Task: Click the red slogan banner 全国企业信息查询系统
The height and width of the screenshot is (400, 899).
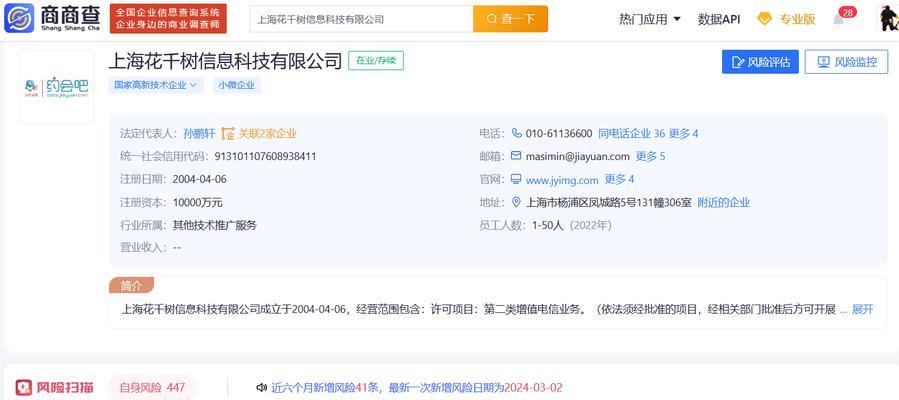Action: point(168,18)
